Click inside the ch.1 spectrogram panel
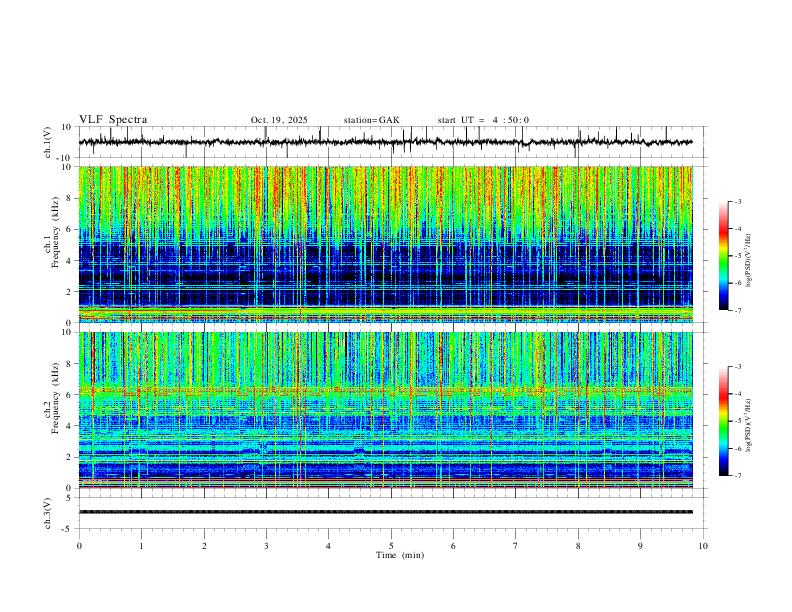The width and height of the screenshot is (792, 612). pyautogui.click(x=385, y=244)
